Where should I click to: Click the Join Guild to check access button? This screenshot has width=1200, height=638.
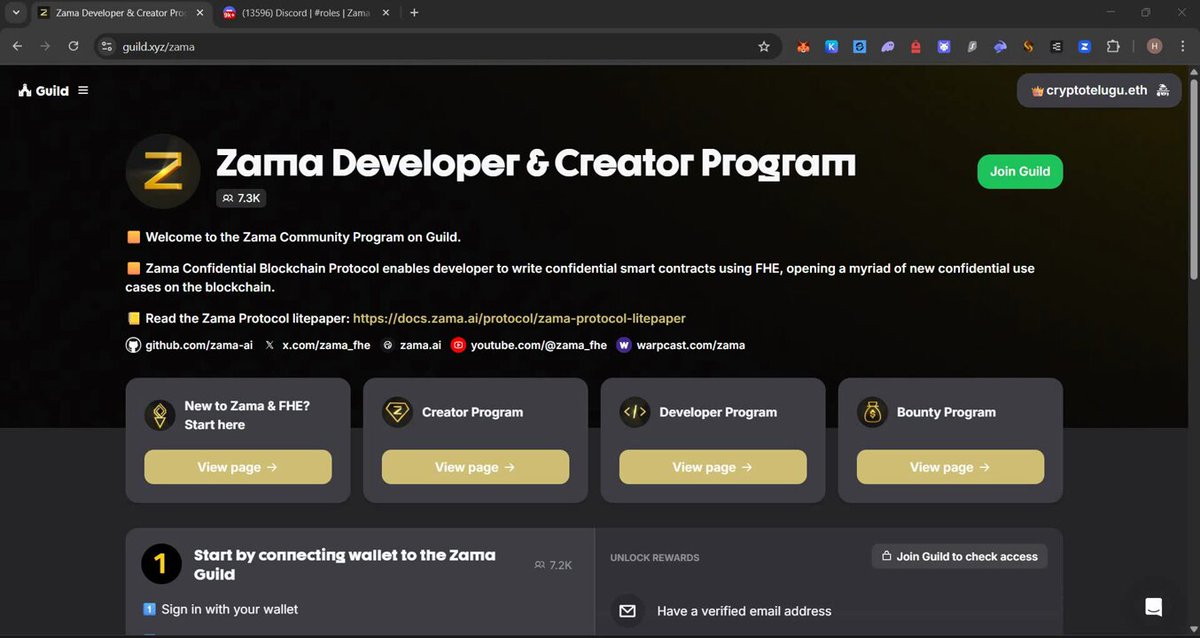[x=959, y=556]
